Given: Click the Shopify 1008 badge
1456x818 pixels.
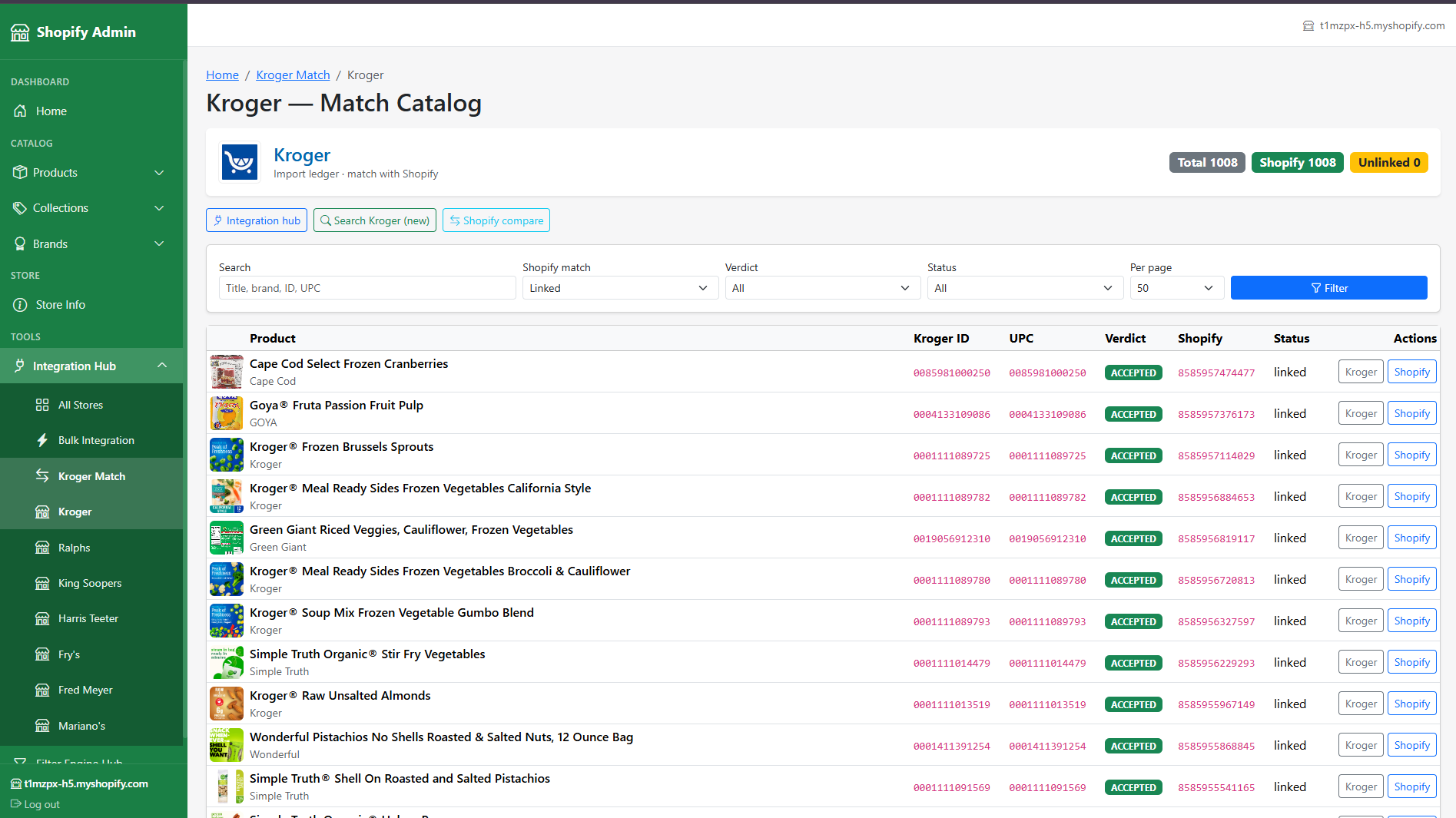Looking at the screenshot, I should point(1298,162).
